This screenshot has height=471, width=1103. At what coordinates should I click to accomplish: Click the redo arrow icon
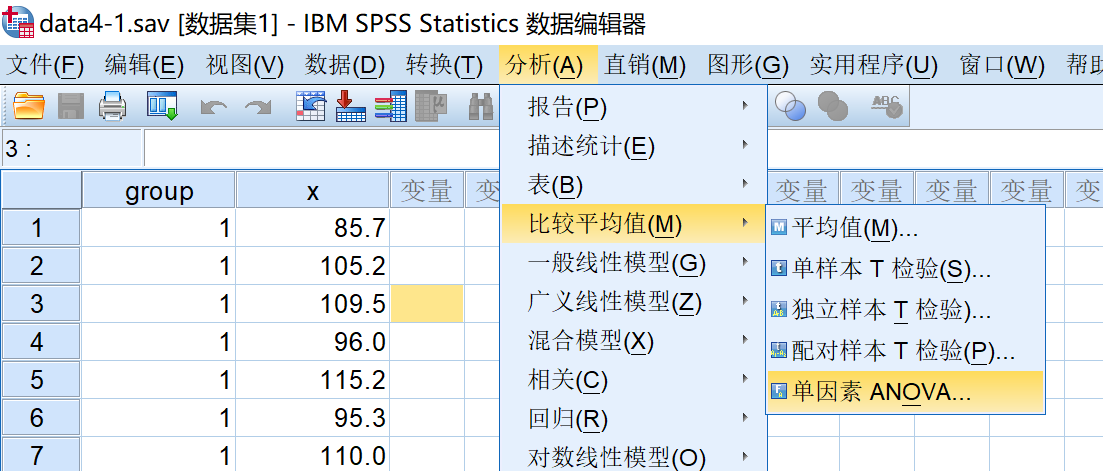pyautogui.click(x=258, y=106)
